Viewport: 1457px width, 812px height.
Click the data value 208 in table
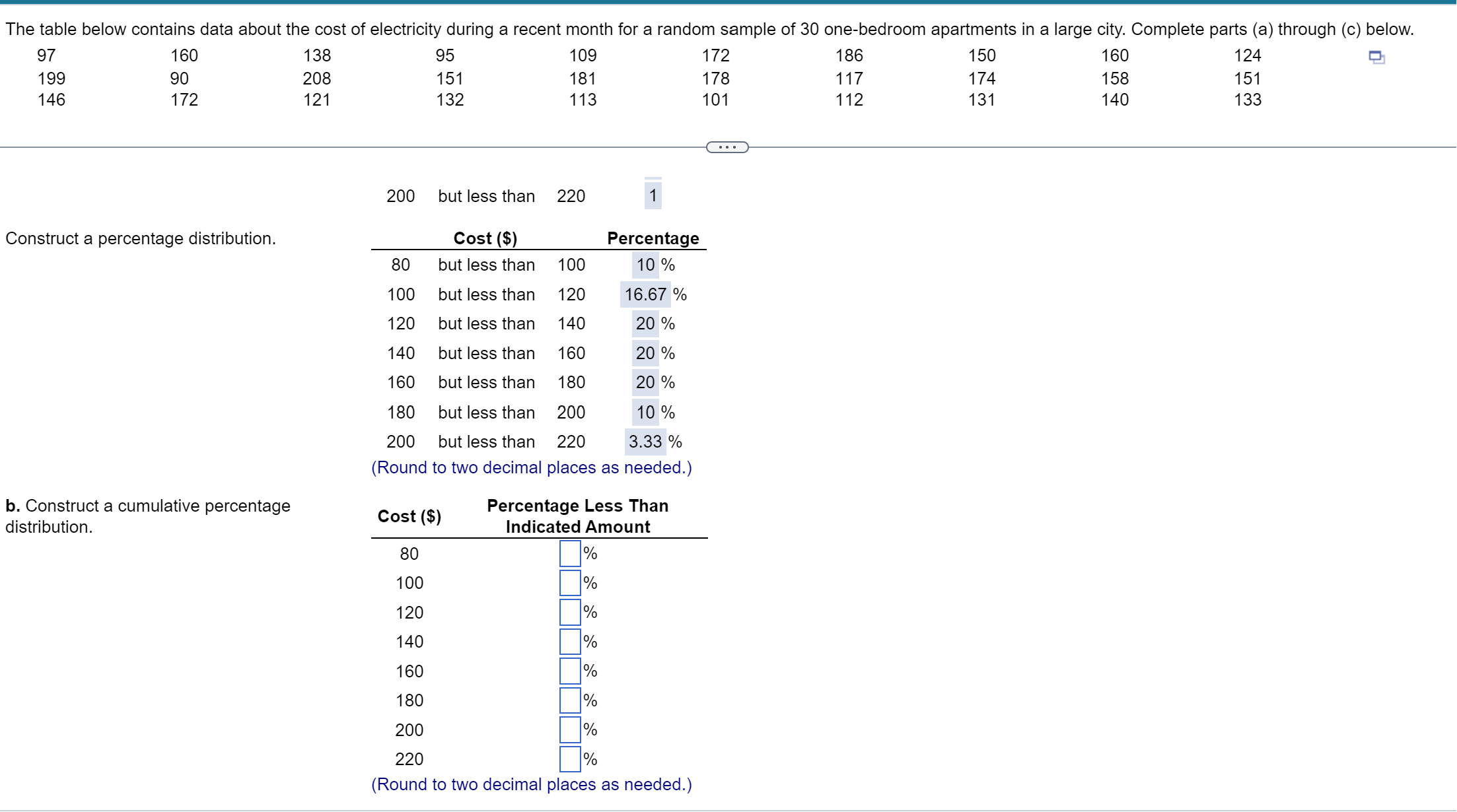(x=317, y=79)
